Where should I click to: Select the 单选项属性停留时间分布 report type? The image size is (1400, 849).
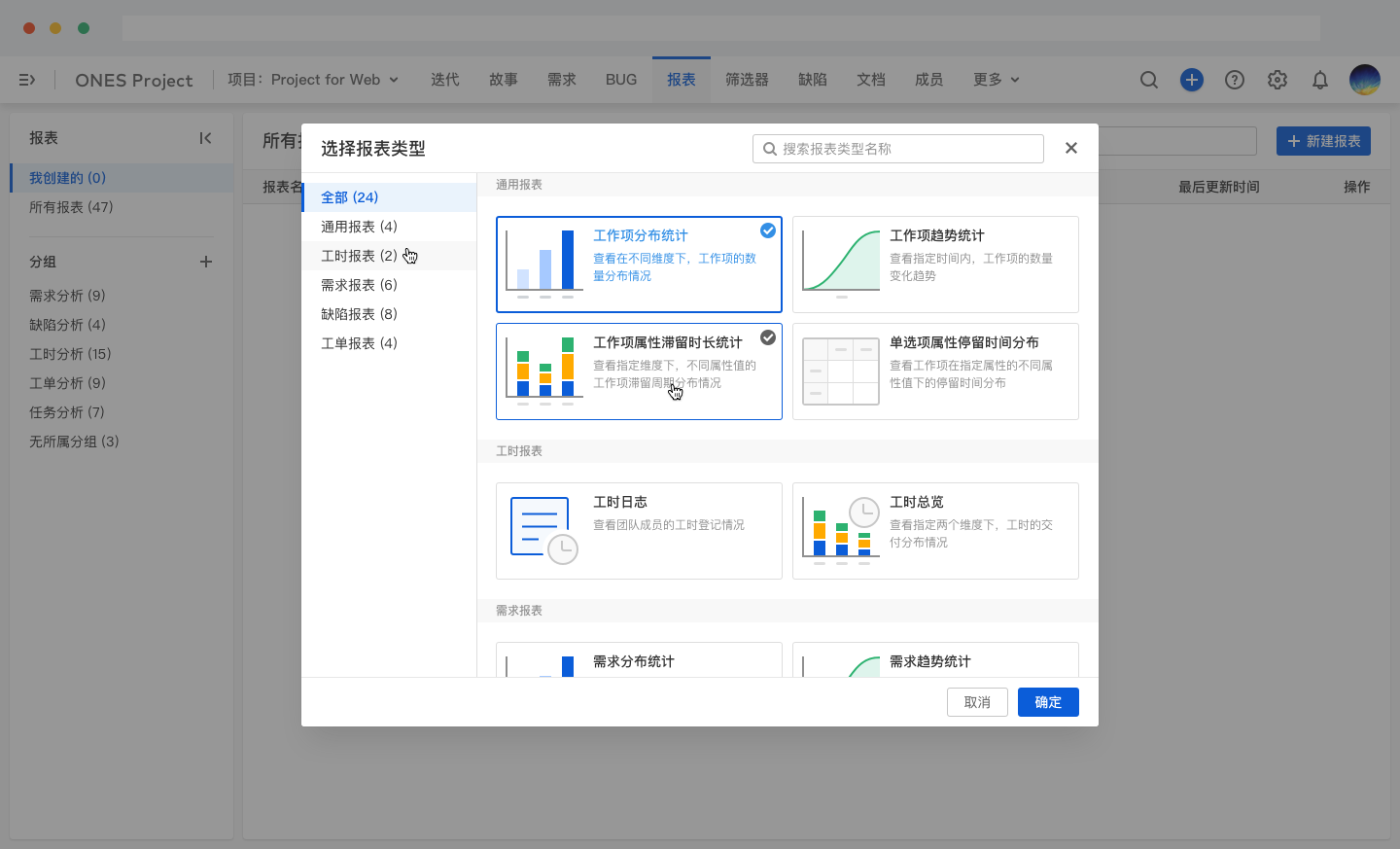click(935, 371)
